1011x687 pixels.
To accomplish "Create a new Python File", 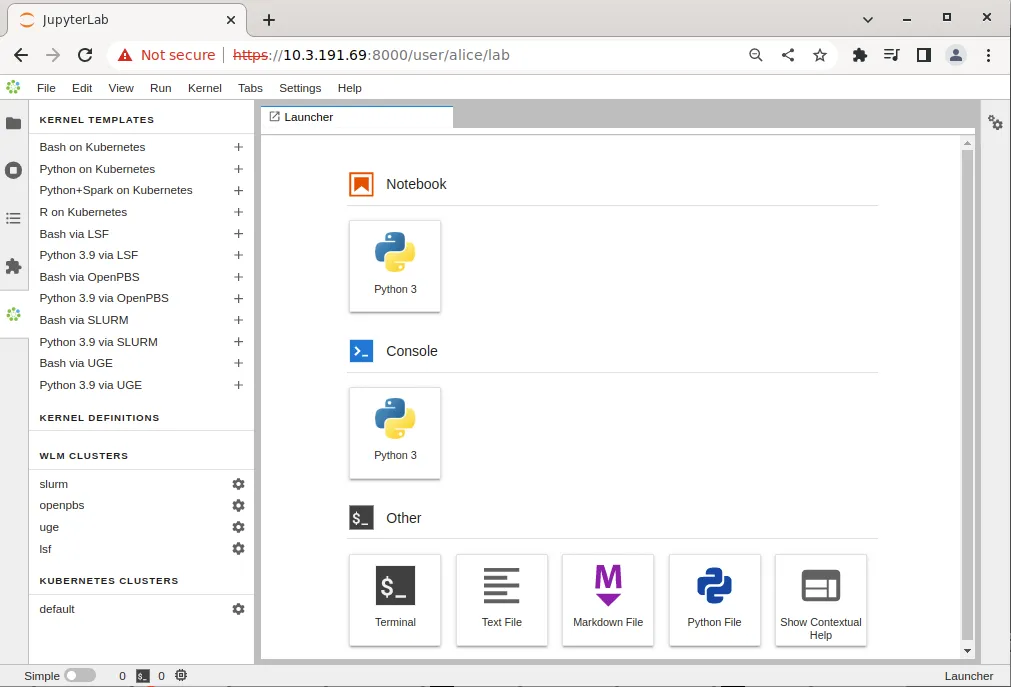I will click(714, 600).
